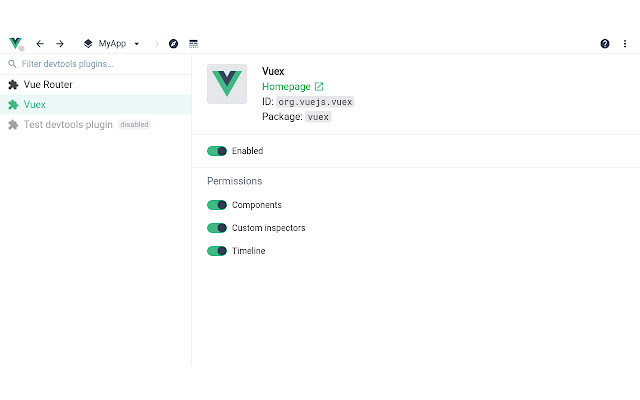Click the Vue devtools logo icon
This screenshot has width=640, height=400.
coord(15,44)
